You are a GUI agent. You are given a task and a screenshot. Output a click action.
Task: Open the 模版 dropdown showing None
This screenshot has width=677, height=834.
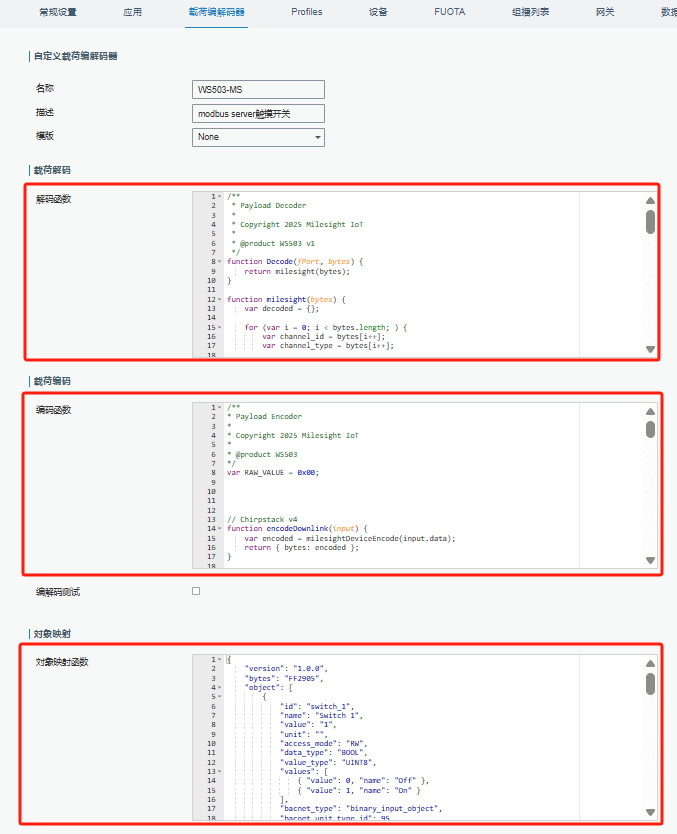(x=258, y=137)
